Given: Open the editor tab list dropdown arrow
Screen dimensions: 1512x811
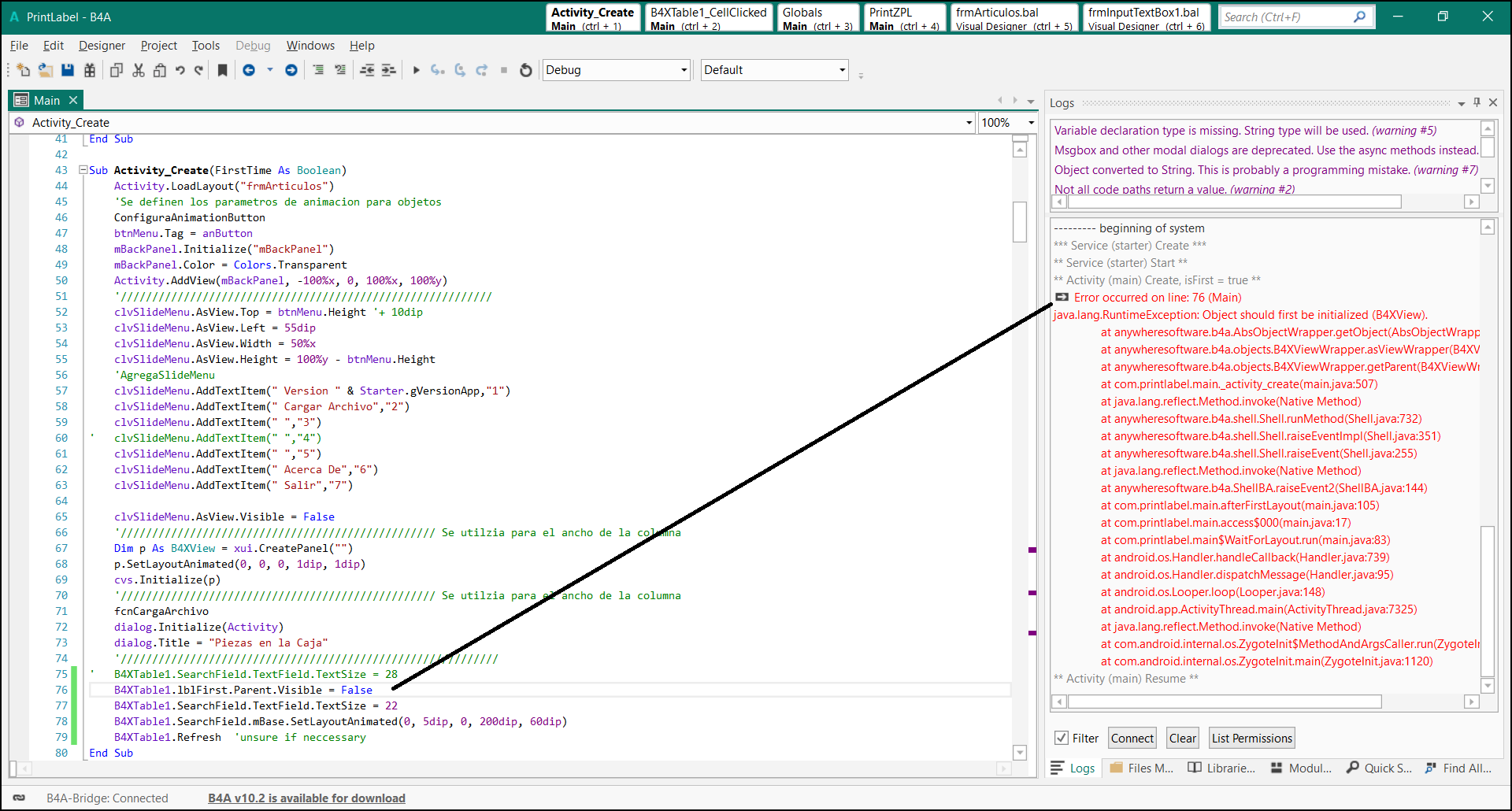Looking at the screenshot, I should (1031, 102).
